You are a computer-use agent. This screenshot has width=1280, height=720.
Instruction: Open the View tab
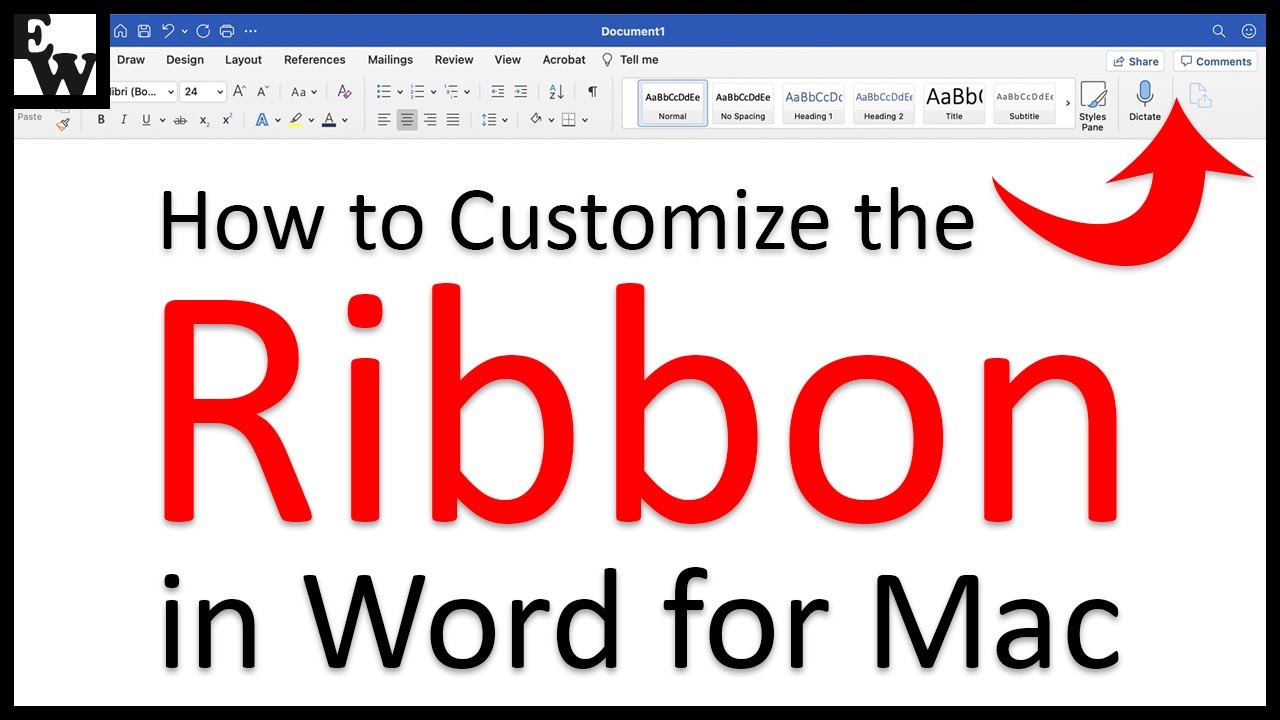click(x=508, y=60)
